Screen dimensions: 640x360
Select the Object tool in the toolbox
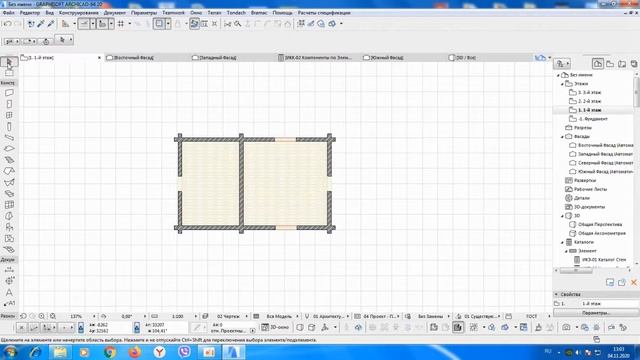tap(9, 227)
